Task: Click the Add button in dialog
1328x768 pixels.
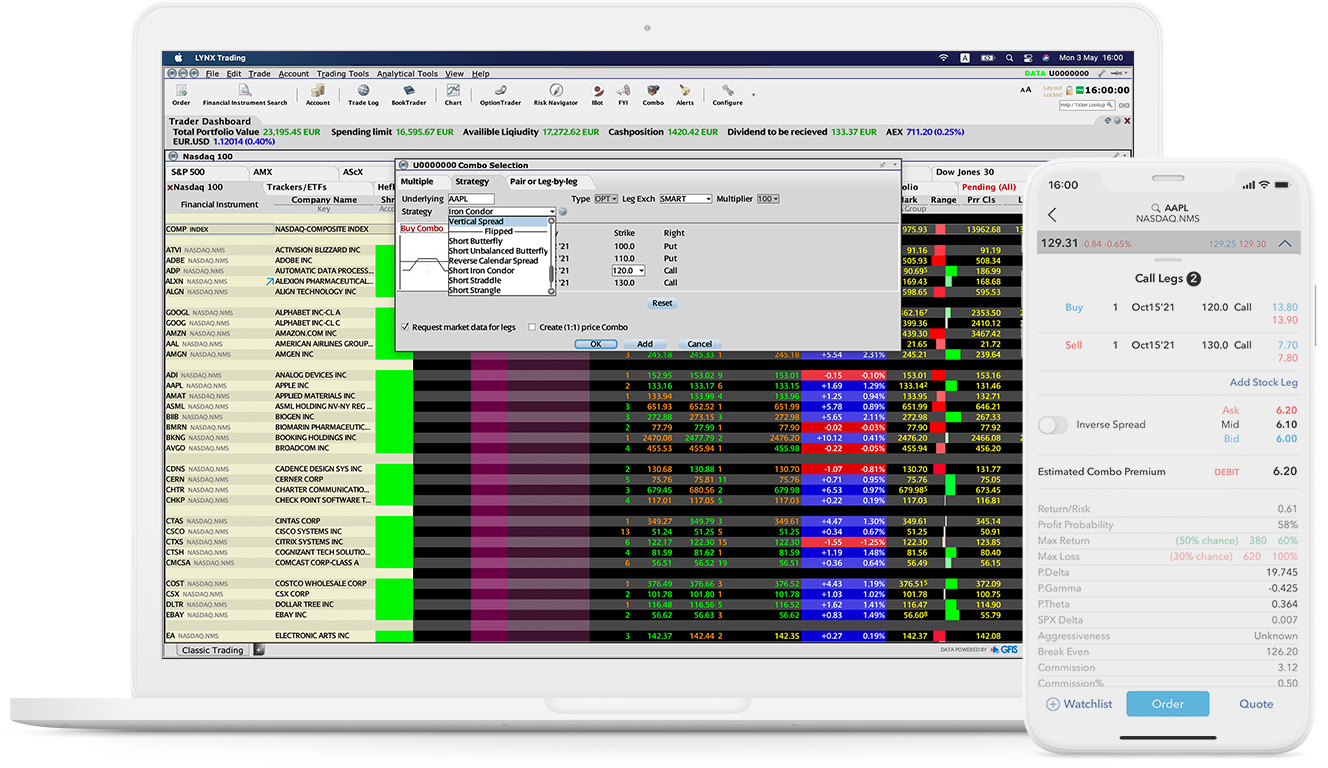Action: pos(645,344)
